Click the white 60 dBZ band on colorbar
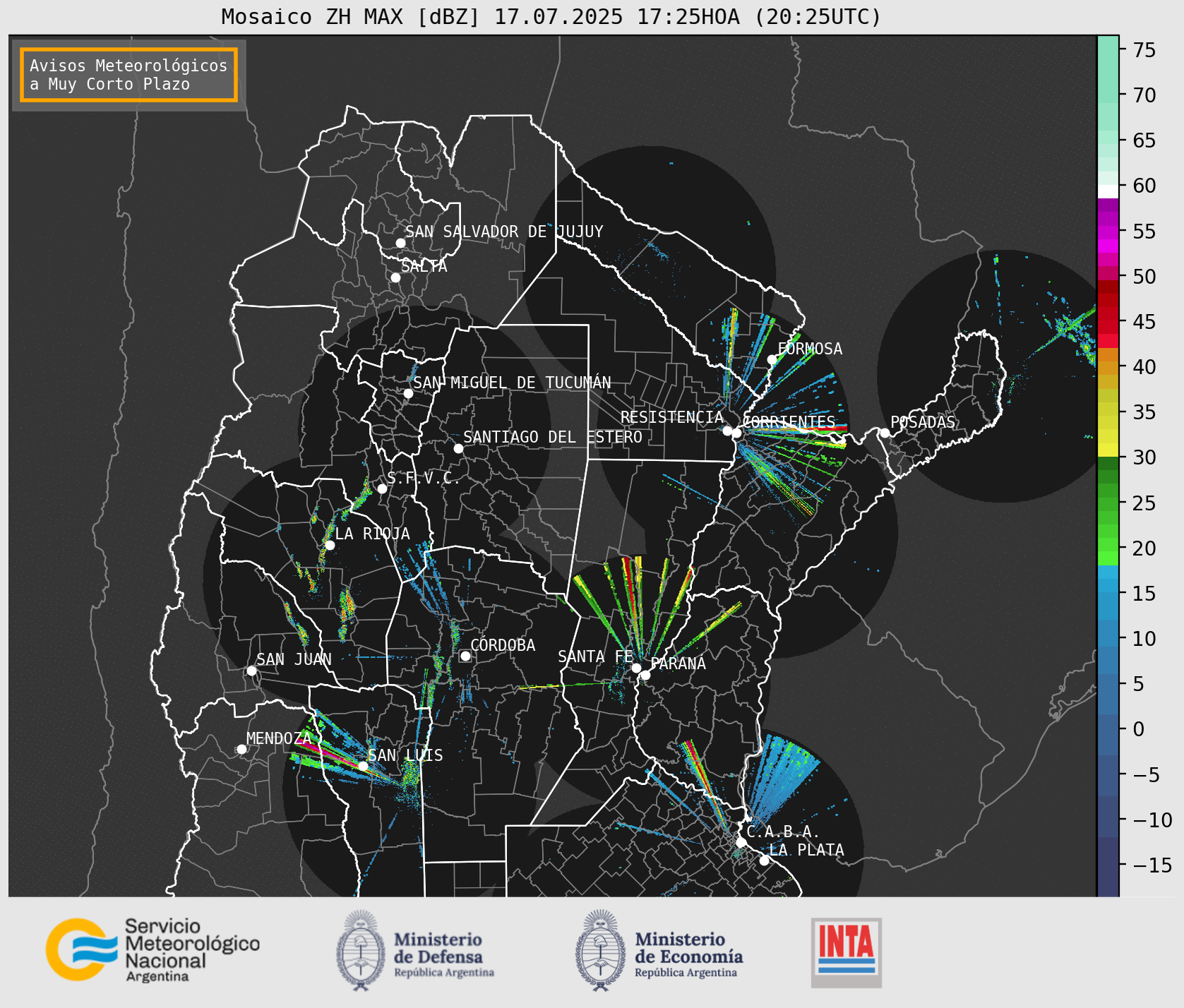Image resolution: width=1184 pixels, height=1008 pixels. pyautogui.click(x=1108, y=191)
